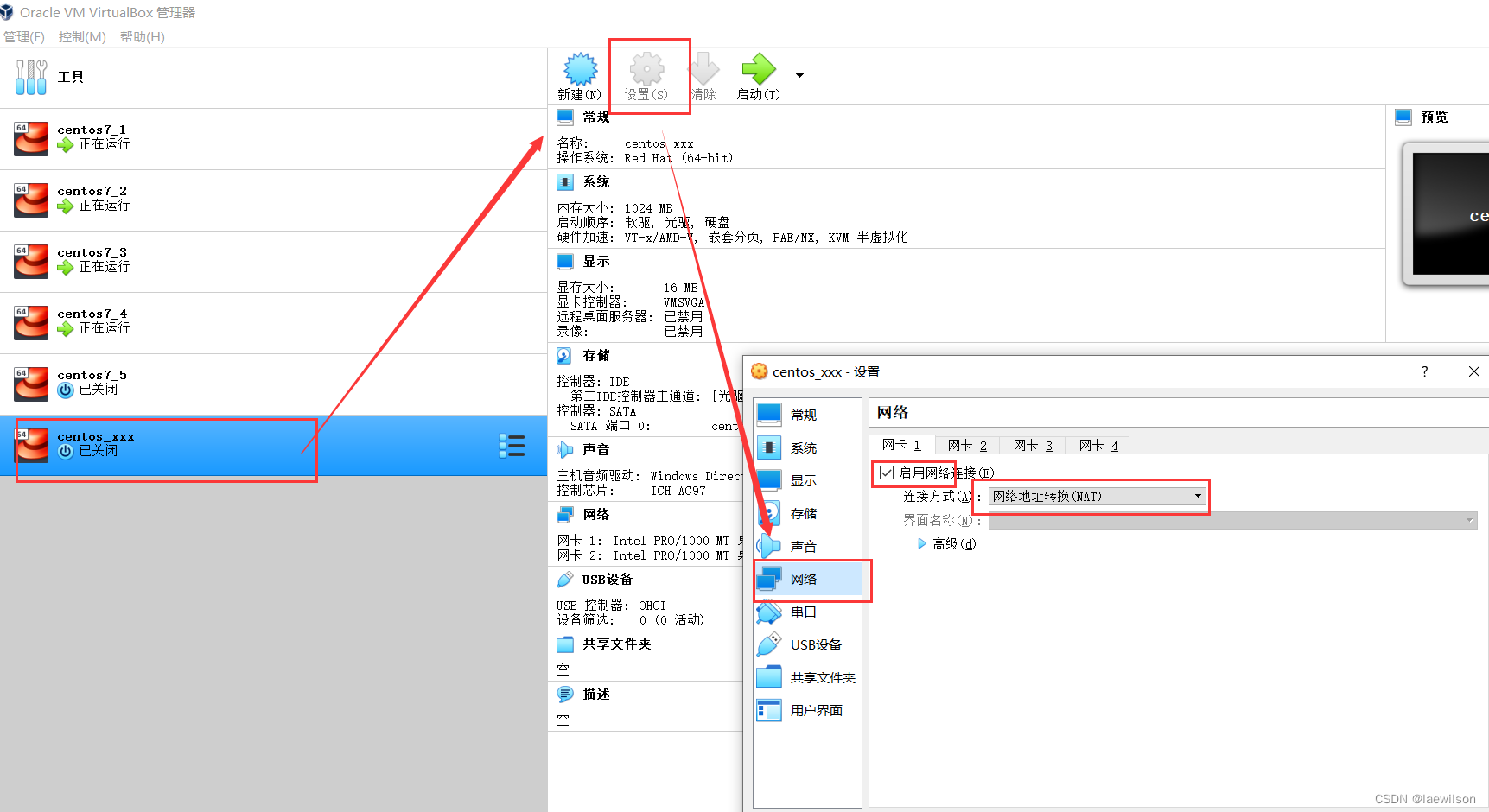Switch to the 网卡 4 tab
1489x812 pixels.
tap(1098, 446)
